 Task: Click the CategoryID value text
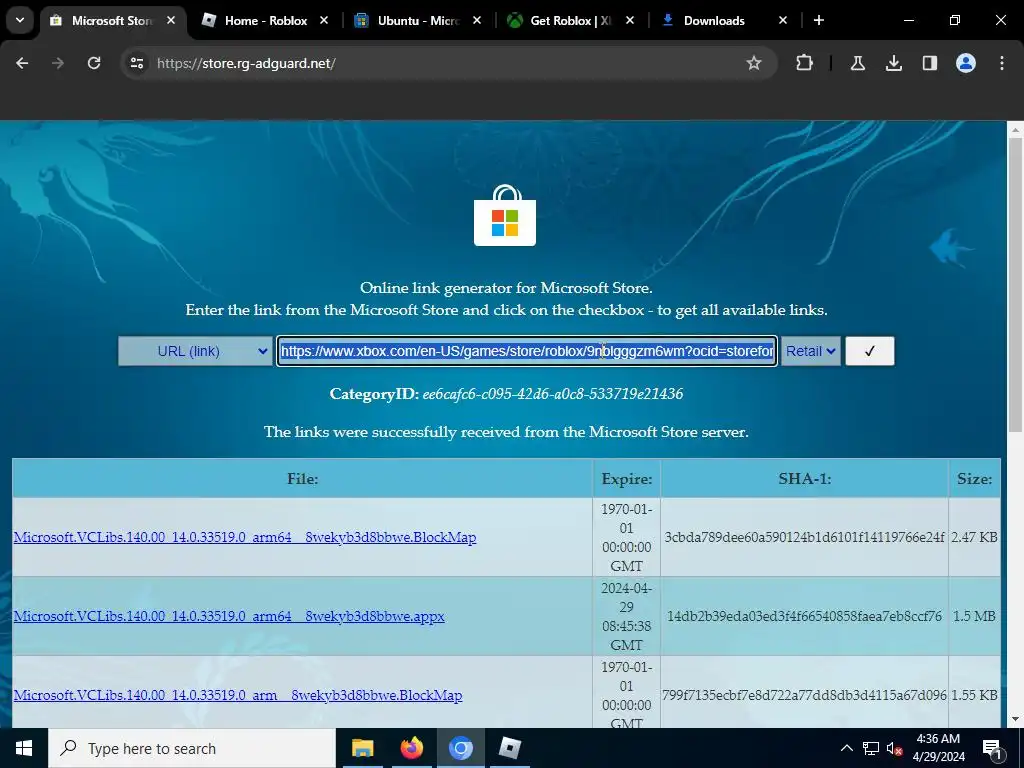[x=552, y=394]
